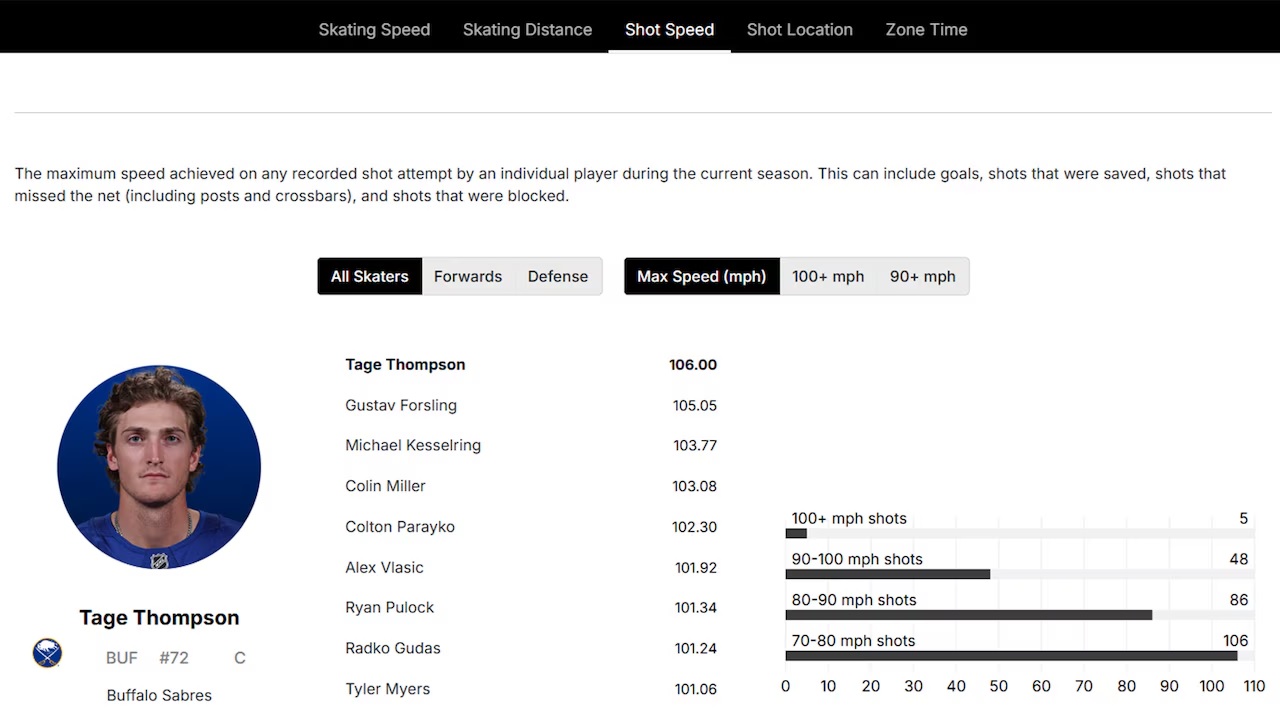The image size is (1280, 720).
Task: Select the Max Speed (mph) metric
Action: pyautogui.click(x=701, y=276)
